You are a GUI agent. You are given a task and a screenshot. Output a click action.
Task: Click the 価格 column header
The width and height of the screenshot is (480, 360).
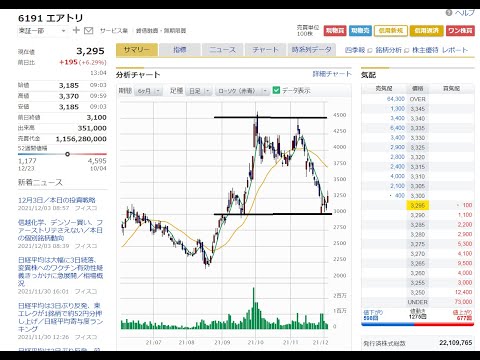(x=417, y=88)
